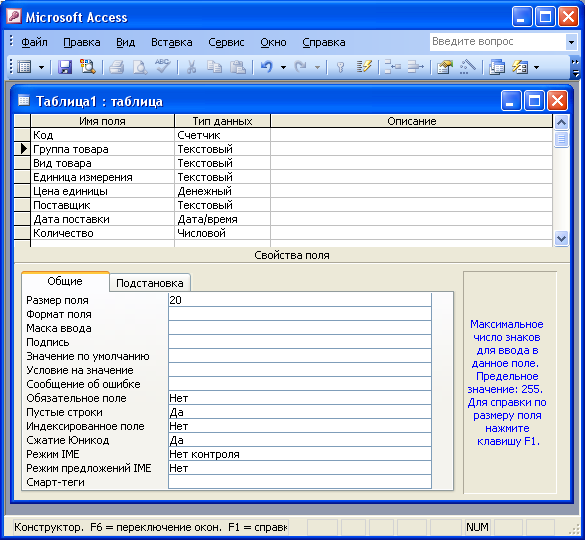Click the Insert Rows toolbar icon
The image size is (585, 540).
point(392,67)
